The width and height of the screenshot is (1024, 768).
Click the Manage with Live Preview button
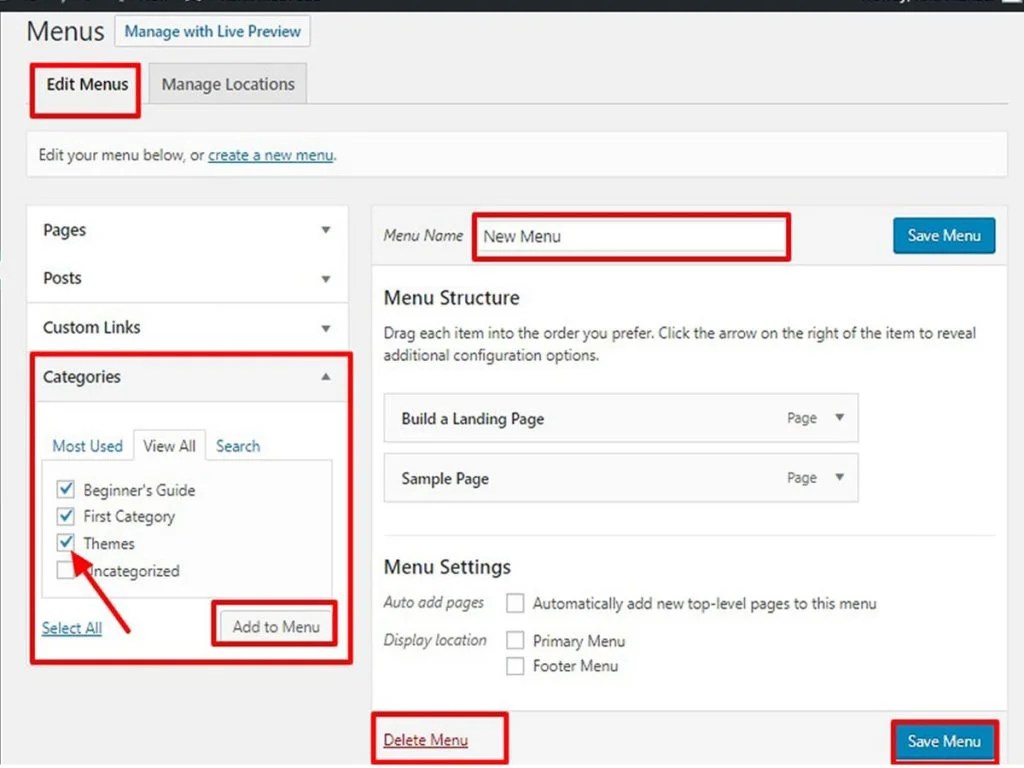click(212, 32)
